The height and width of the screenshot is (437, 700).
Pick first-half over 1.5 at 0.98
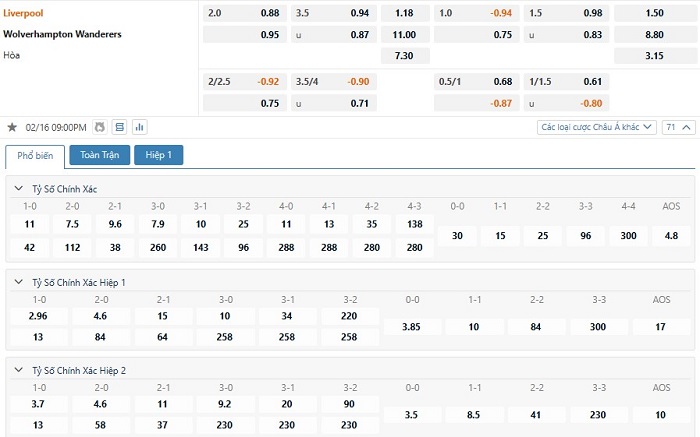(567, 13)
